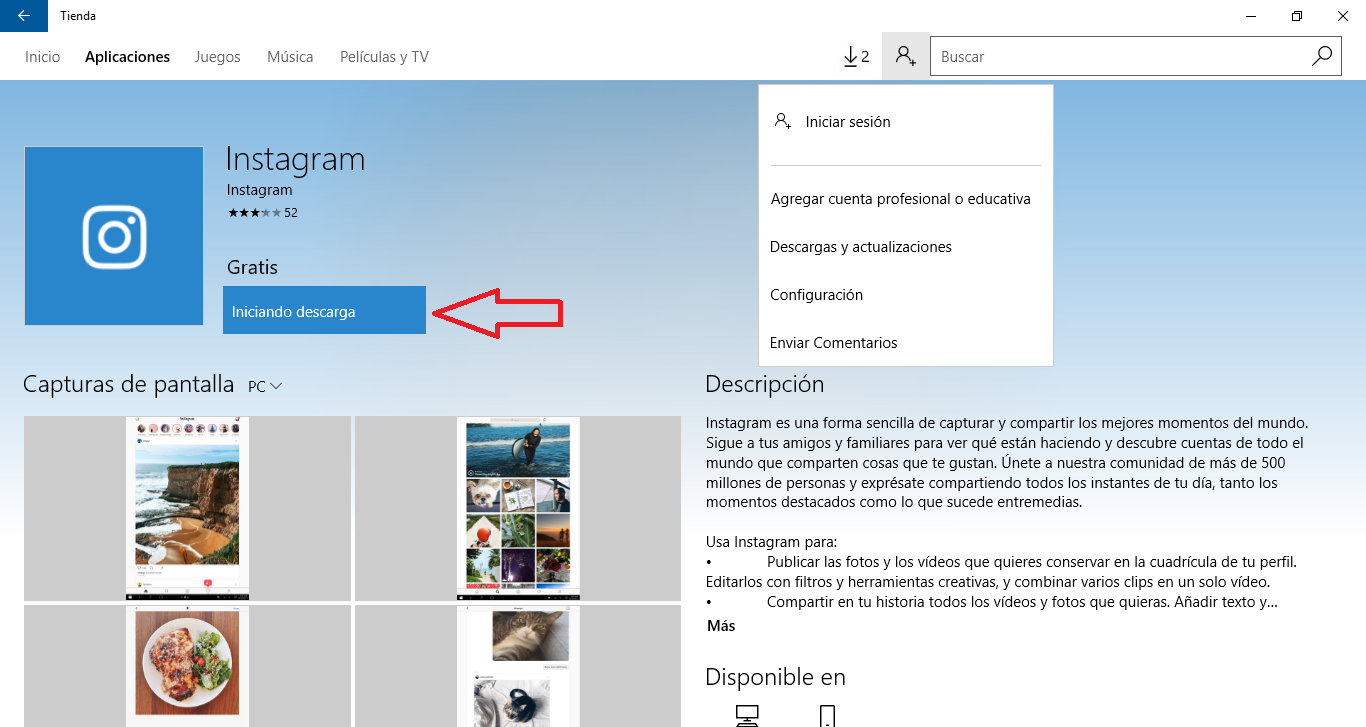Click the PC device icon under Disponible en
This screenshot has height=727, width=1366.
click(x=747, y=716)
